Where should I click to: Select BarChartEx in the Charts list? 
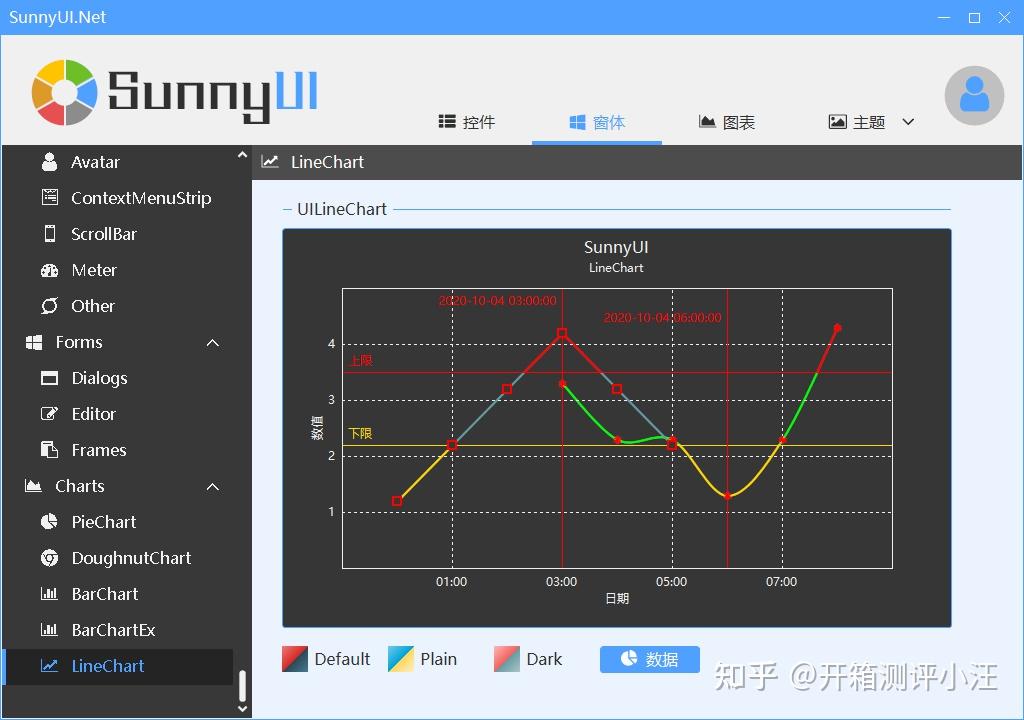tap(114, 629)
